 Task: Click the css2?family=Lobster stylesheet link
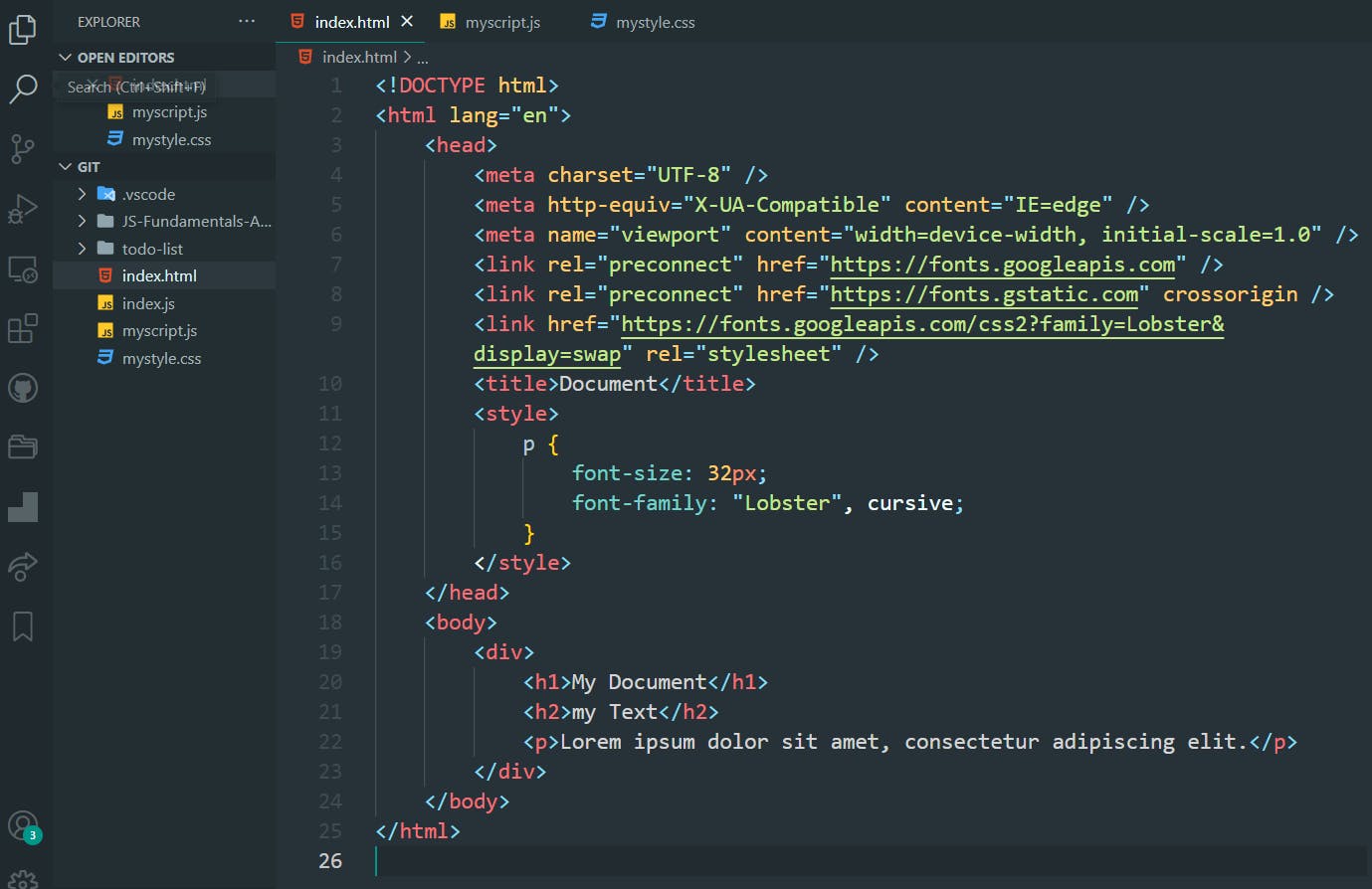(x=922, y=324)
